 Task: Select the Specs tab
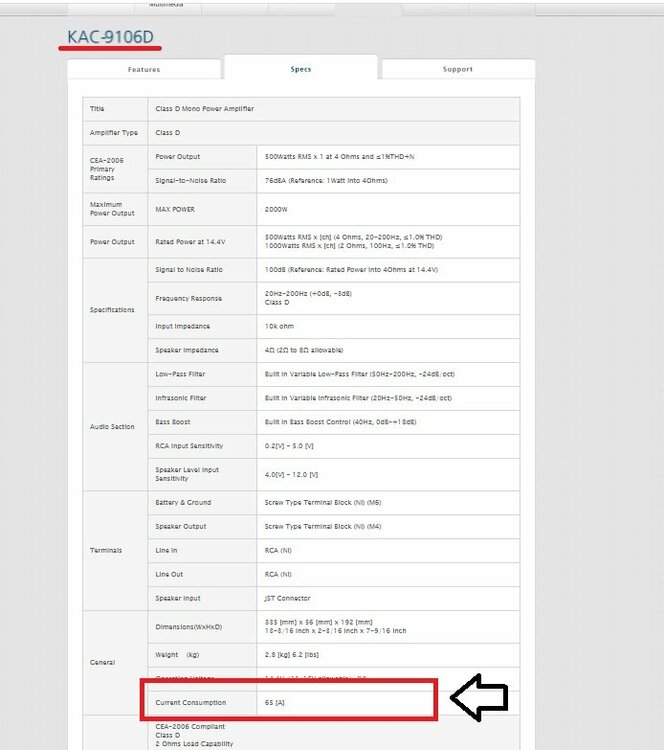click(x=301, y=69)
